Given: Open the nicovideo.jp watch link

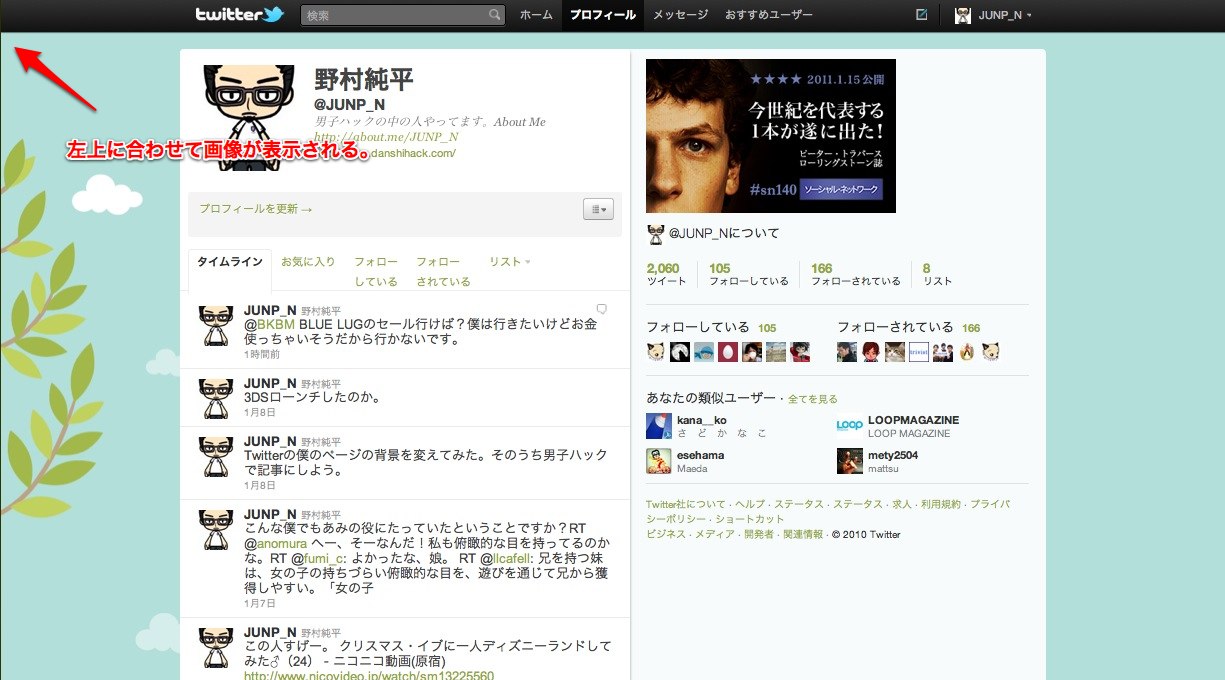Looking at the screenshot, I should pos(369,675).
